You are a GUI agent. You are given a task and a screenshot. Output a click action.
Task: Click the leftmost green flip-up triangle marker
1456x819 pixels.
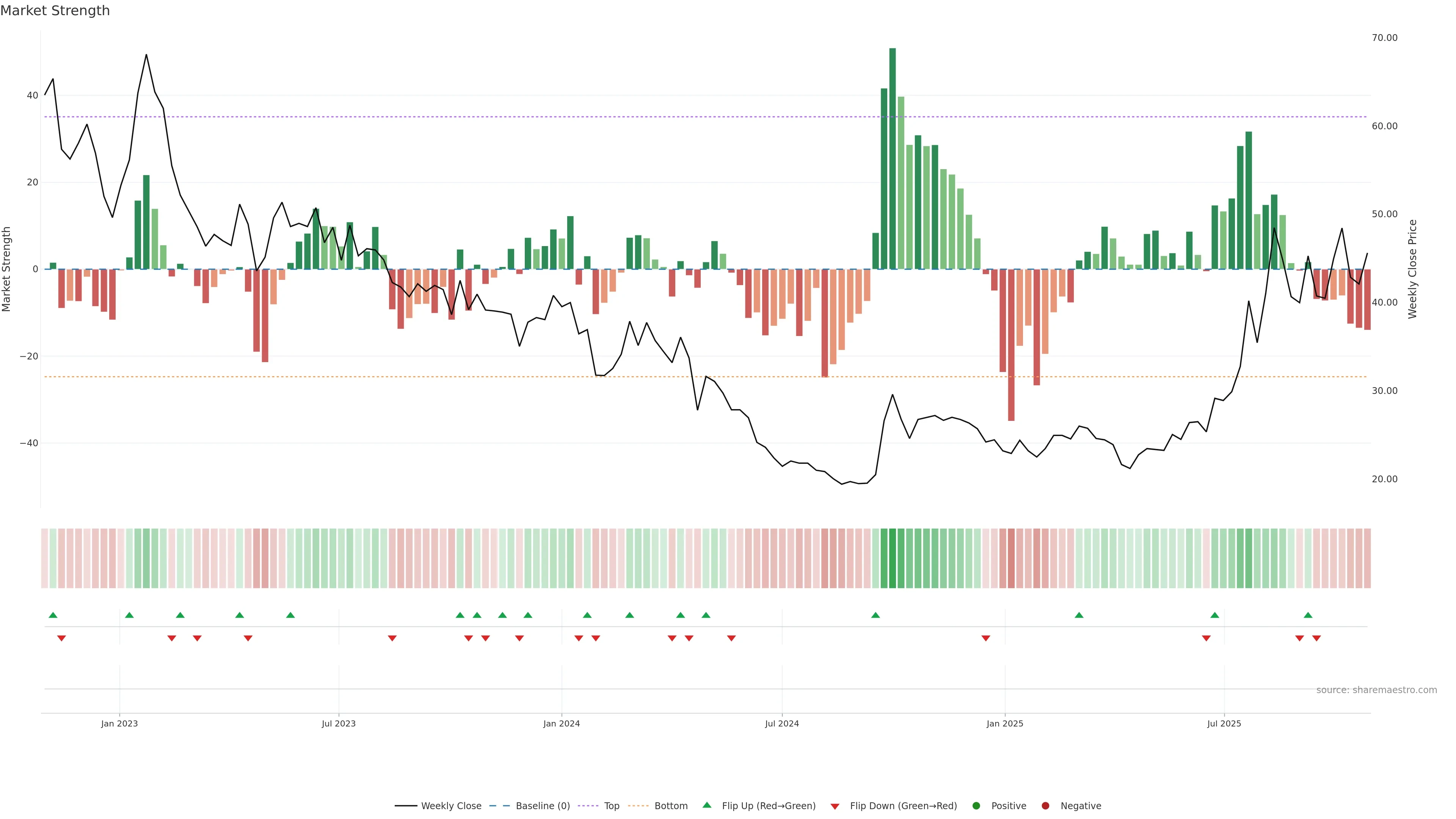click(x=53, y=615)
